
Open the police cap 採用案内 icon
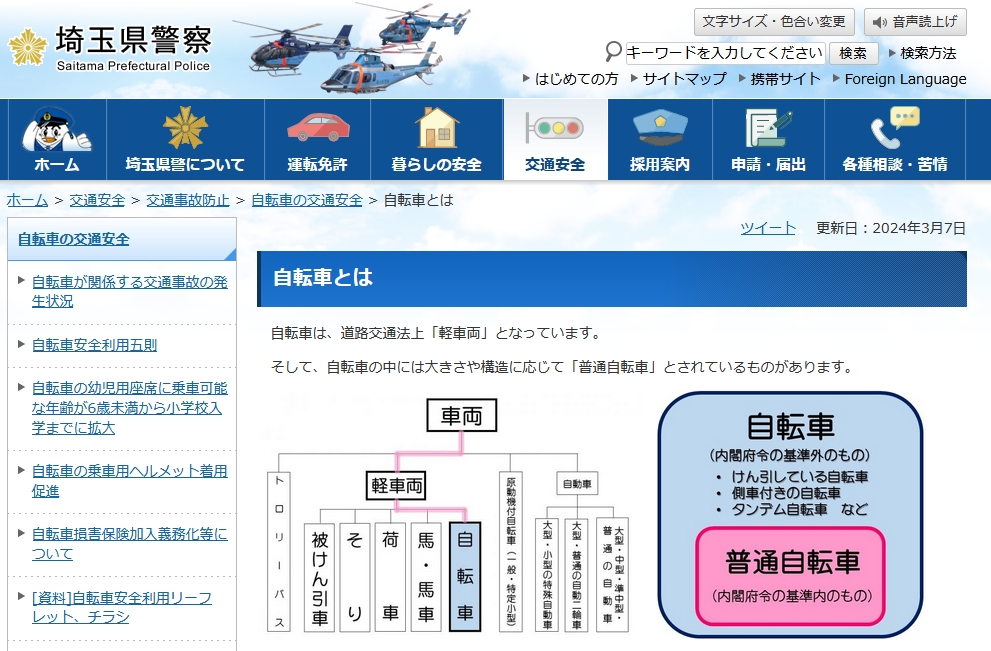pos(660,128)
